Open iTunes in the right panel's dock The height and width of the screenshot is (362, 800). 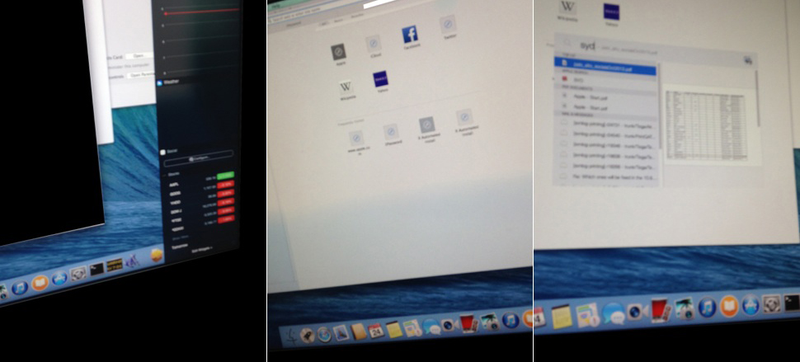pos(707,307)
